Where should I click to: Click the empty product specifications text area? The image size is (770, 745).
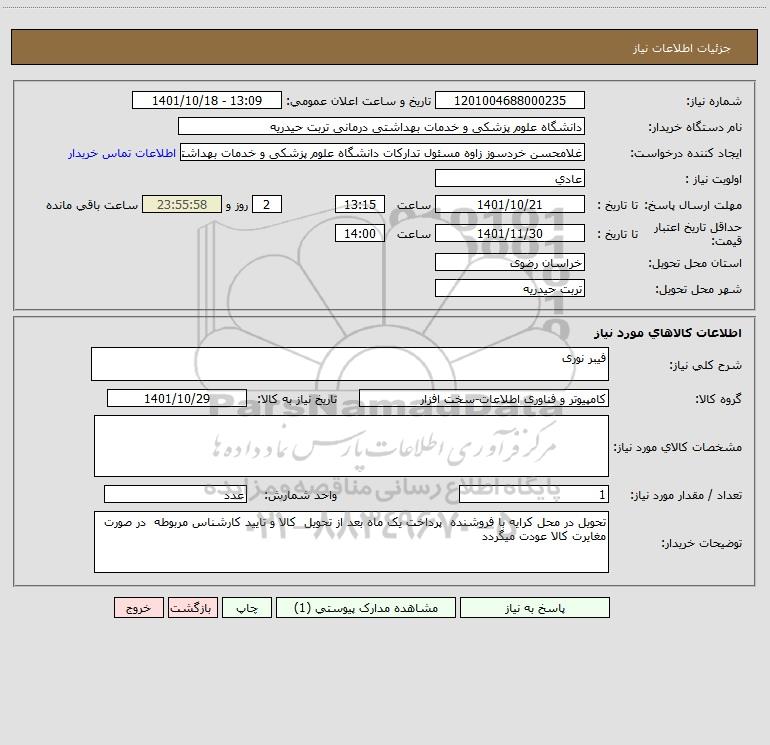click(351, 446)
